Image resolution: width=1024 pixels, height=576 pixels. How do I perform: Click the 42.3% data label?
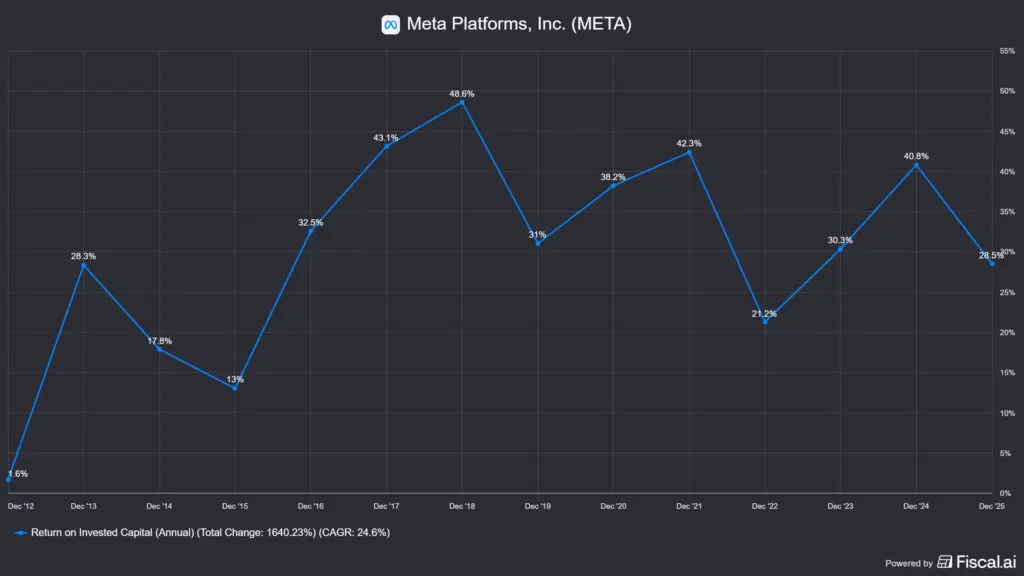tap(689, 143)
